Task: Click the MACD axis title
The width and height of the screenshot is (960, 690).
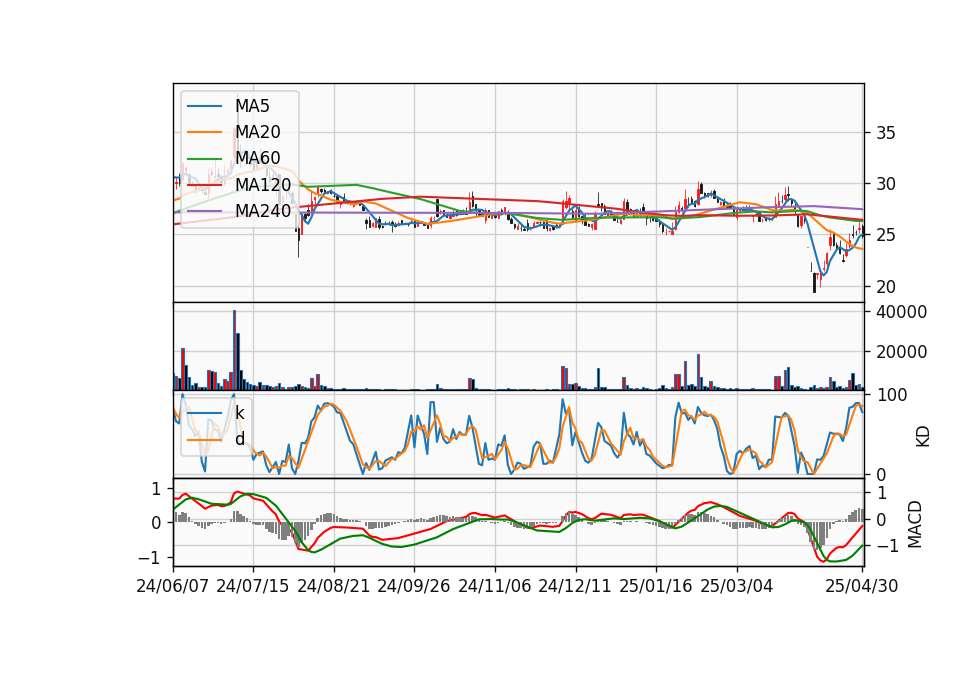Action: point(915,524)
